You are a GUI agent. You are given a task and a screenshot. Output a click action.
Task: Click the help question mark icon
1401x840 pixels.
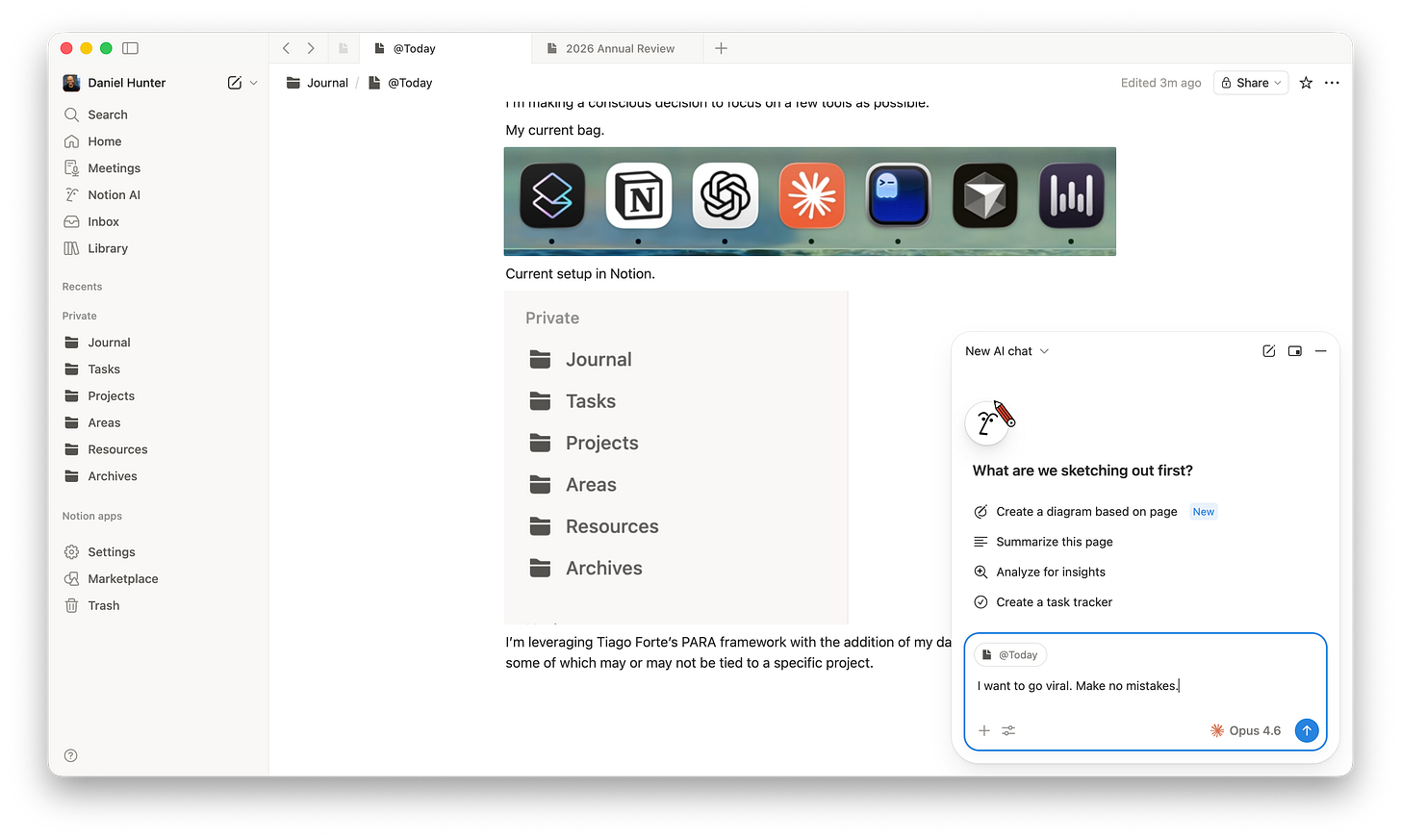[71, 755]
